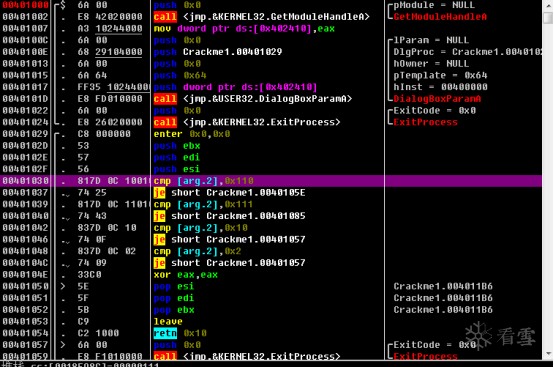Click the lParam = NULL comment
Image resolution: width=554 pixels, height=367 pixels.
(x=431, y=40)
